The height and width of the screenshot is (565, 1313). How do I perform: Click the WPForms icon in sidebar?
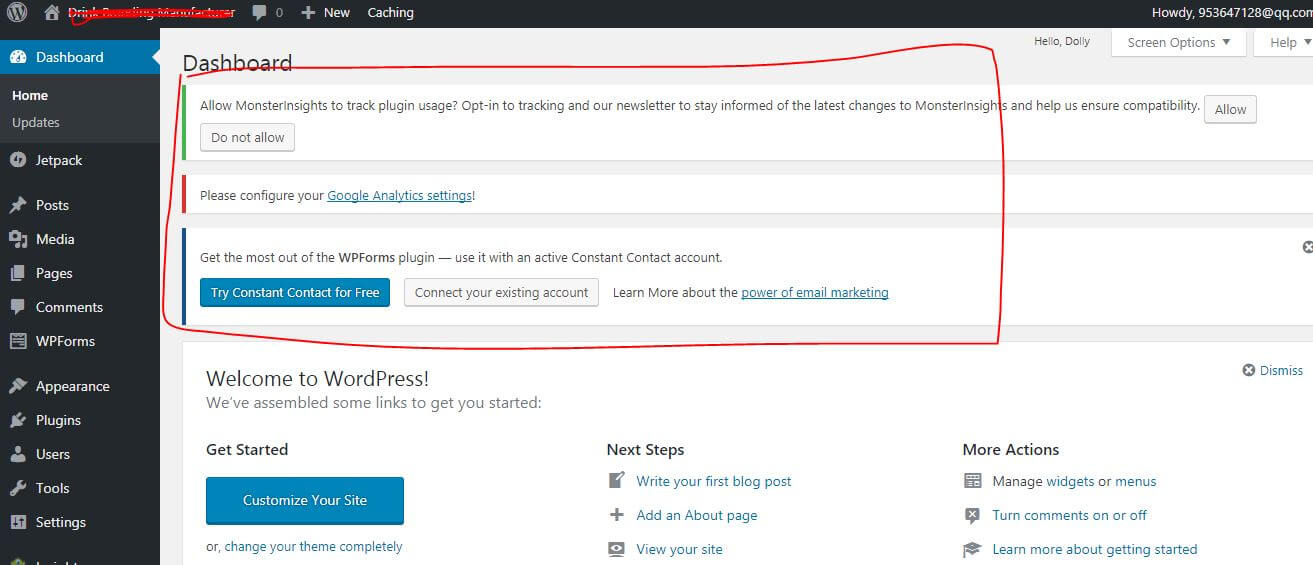(x=18, y=341)
